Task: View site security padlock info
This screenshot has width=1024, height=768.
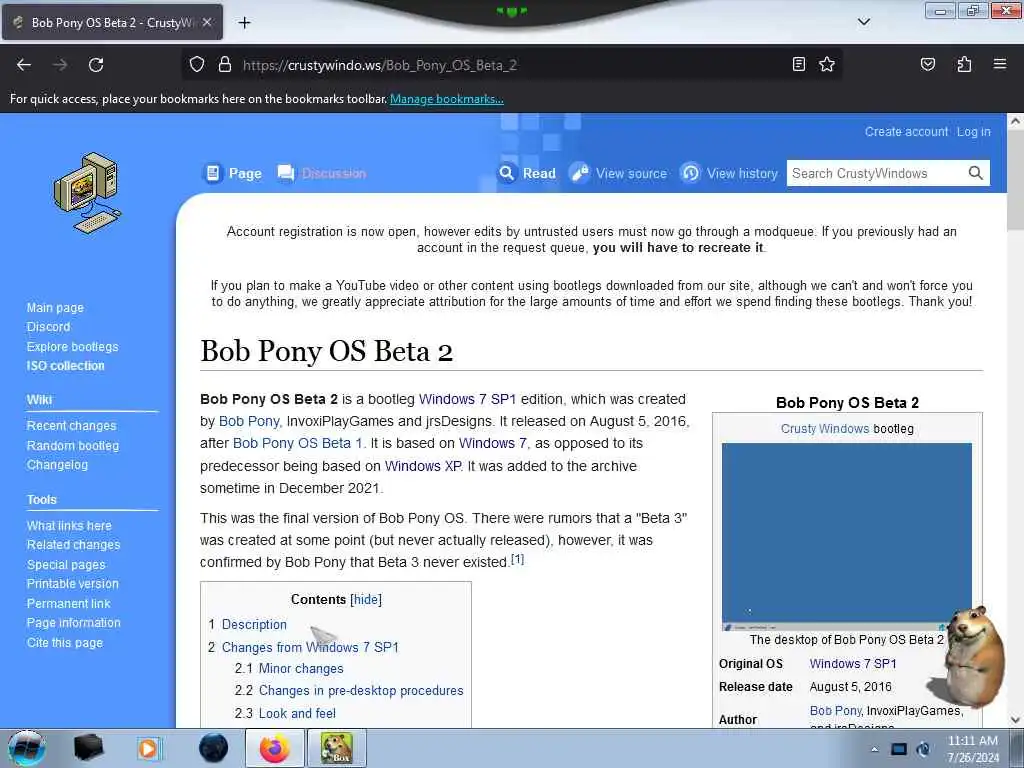Action: pyautogui.click(x=225, y=65)
